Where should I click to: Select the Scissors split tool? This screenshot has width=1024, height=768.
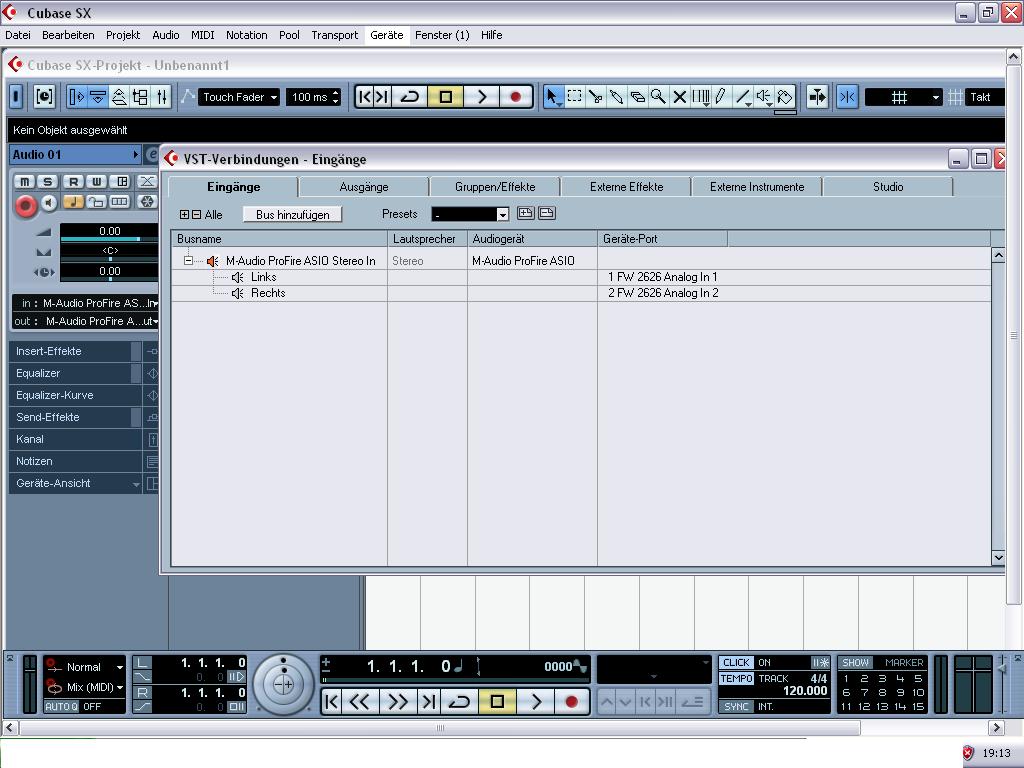(x=596, y=97)
